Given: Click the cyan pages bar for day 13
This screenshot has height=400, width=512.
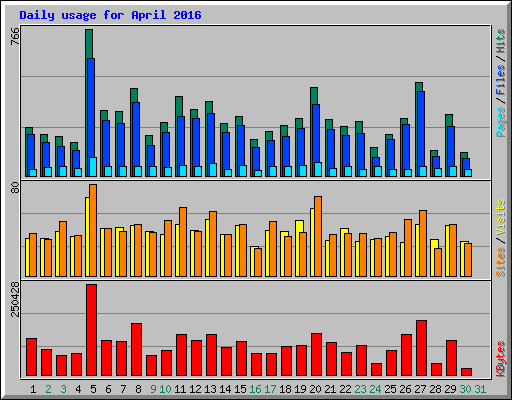Looking at the screenshot, I should click(x=213, y=170).
